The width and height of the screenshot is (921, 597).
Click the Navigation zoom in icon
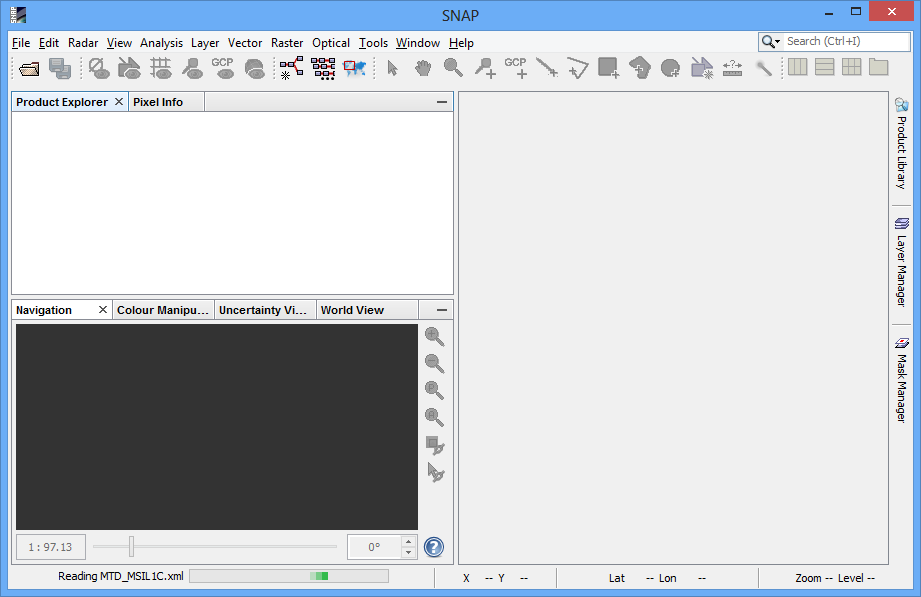pyautogui.click(x=434, y=336)
